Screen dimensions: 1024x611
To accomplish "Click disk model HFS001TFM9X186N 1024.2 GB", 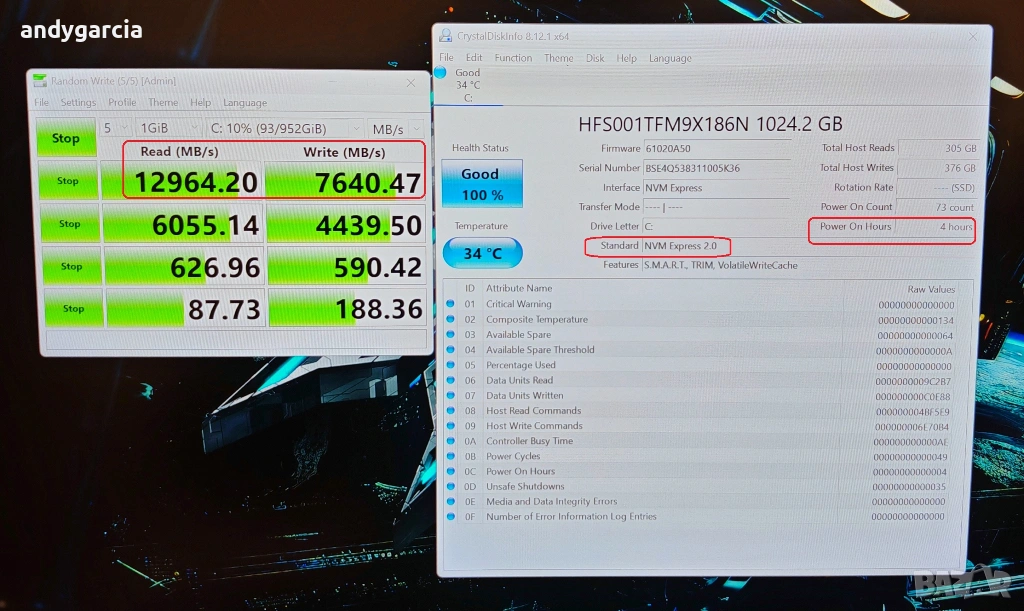I will (710, 124).
